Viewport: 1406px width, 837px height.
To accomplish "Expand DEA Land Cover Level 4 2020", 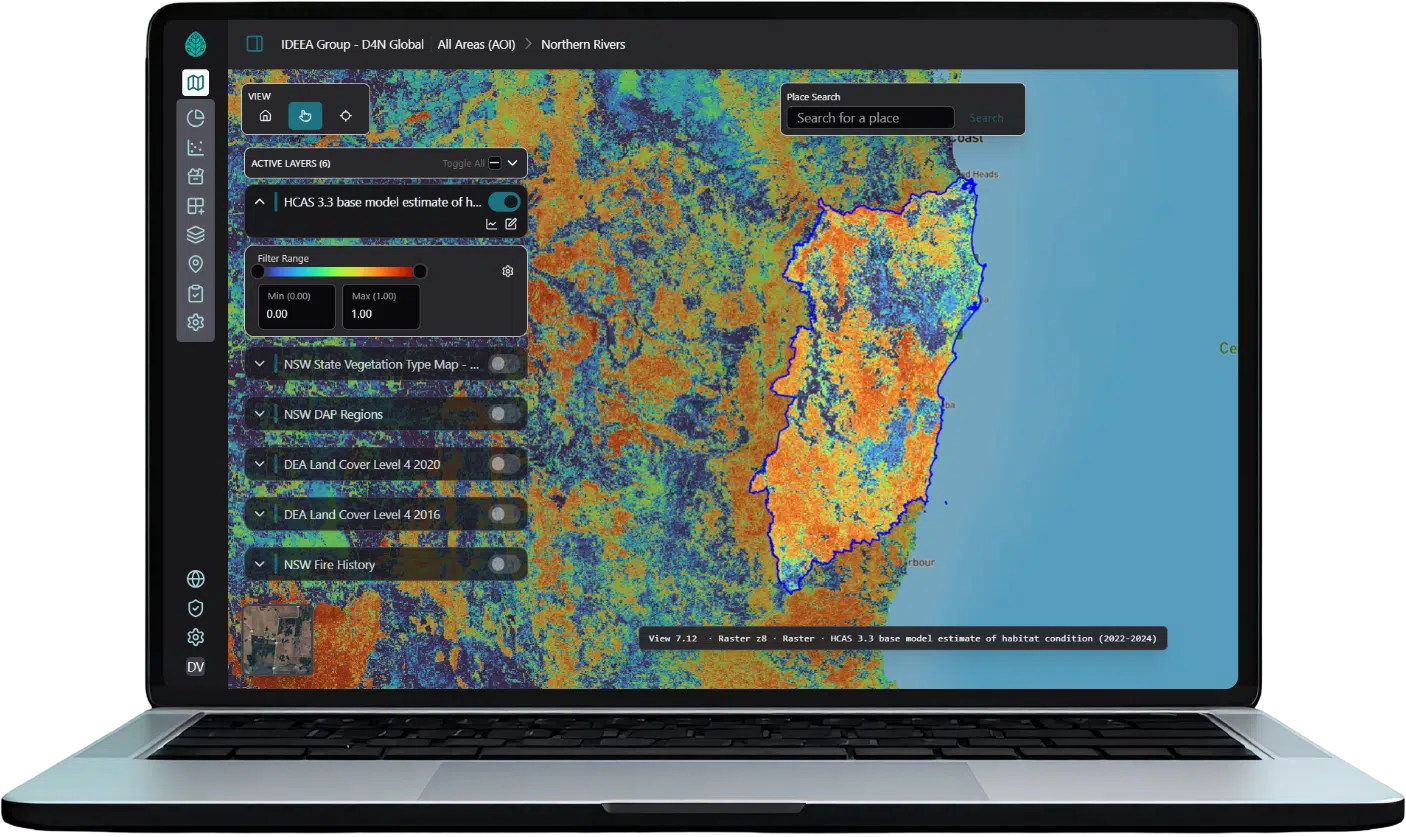I will (x=260, y=464).
